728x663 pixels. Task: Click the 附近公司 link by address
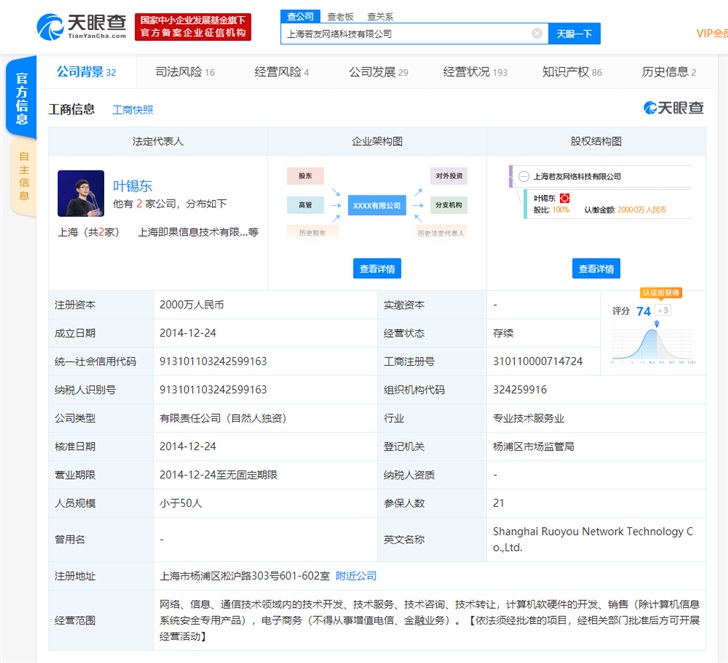[x=356, y=576]
